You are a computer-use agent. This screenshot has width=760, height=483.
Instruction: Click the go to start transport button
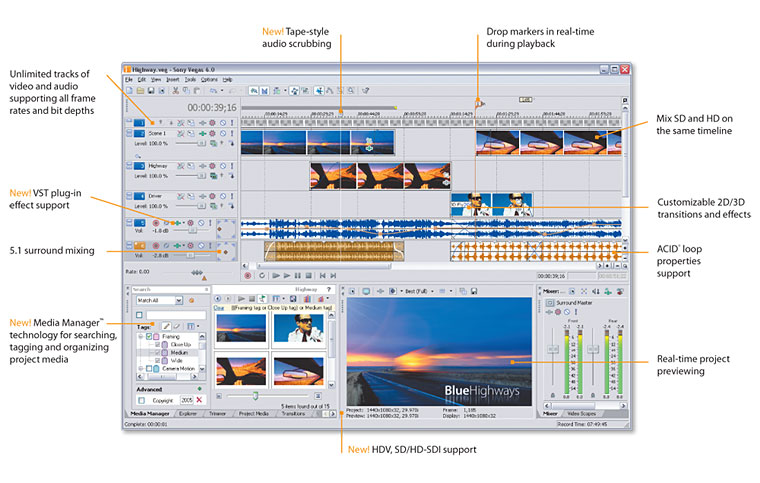(x=322, y=276)
